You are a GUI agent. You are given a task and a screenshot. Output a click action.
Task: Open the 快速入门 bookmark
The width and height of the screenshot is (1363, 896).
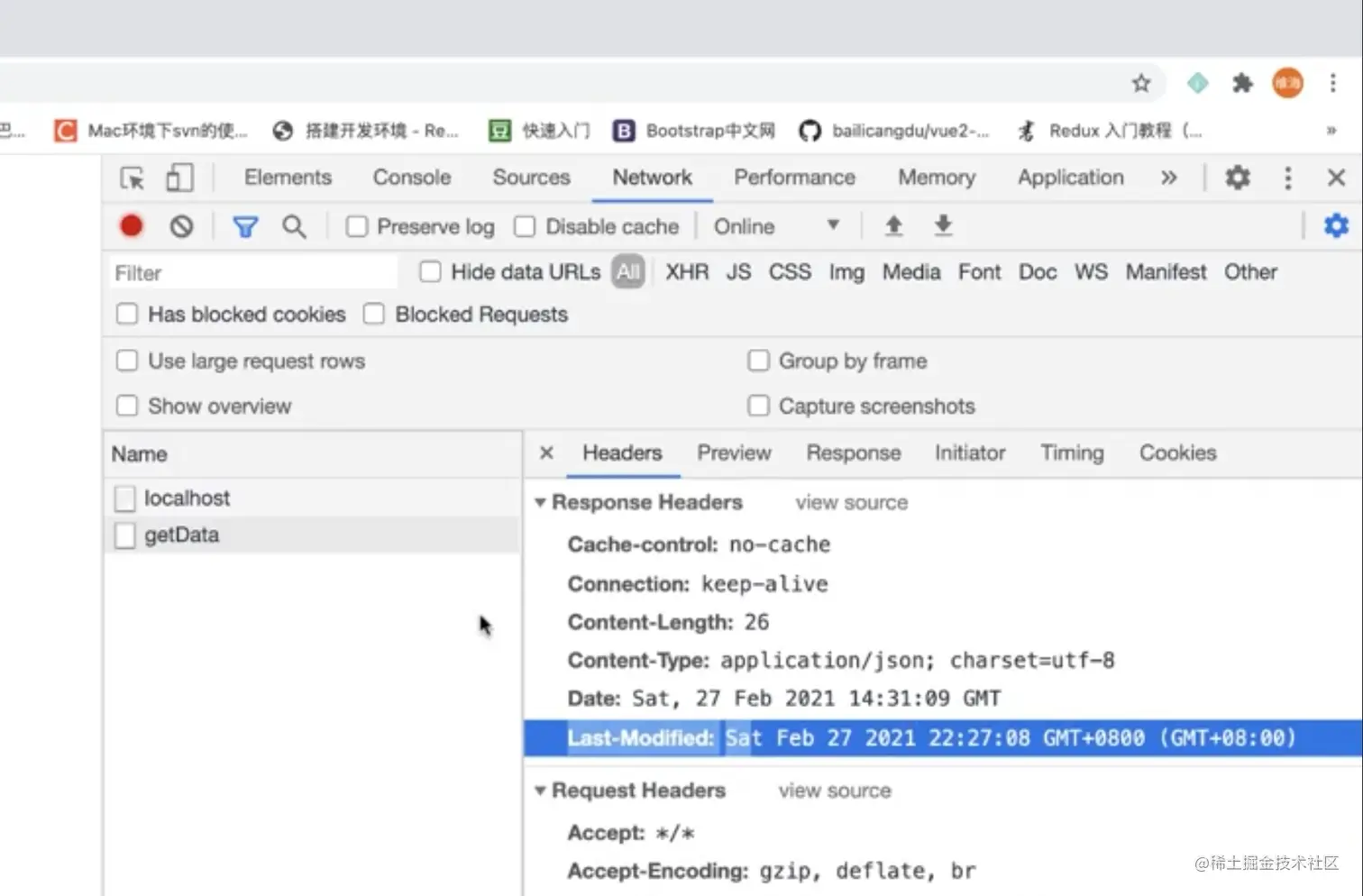[539, 131]
